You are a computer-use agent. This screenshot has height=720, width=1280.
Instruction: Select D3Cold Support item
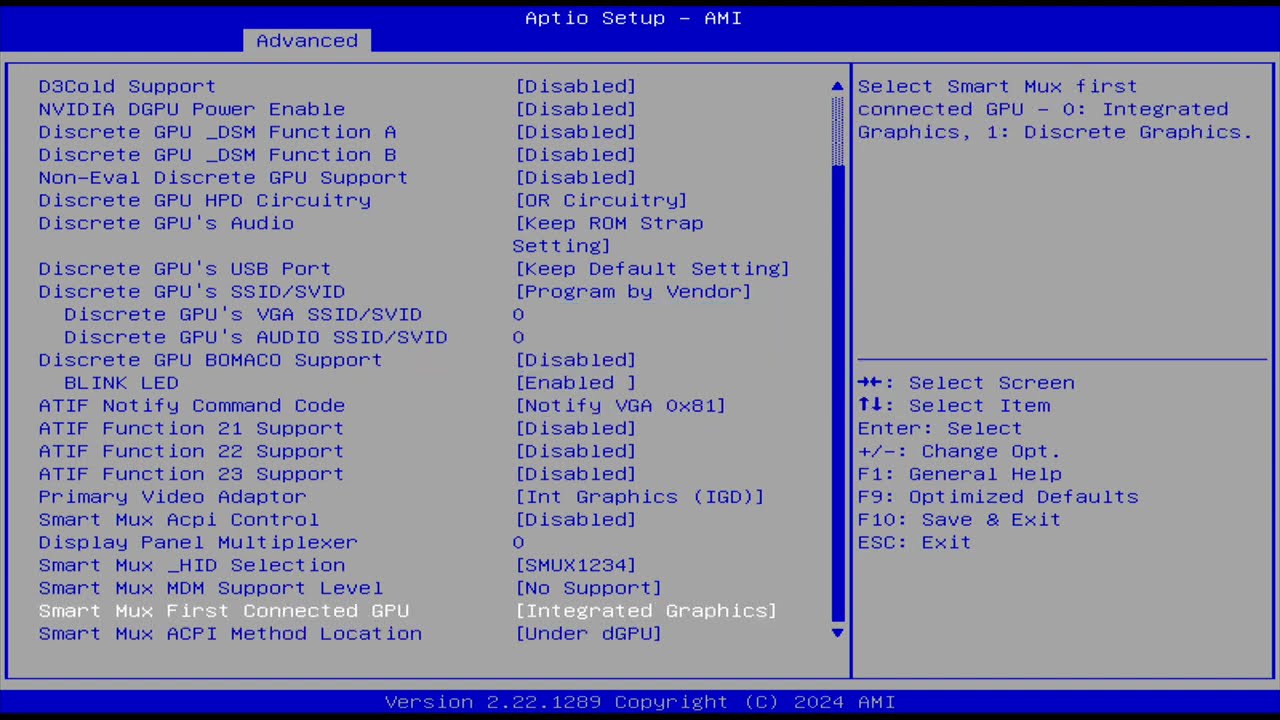point(127,86)
